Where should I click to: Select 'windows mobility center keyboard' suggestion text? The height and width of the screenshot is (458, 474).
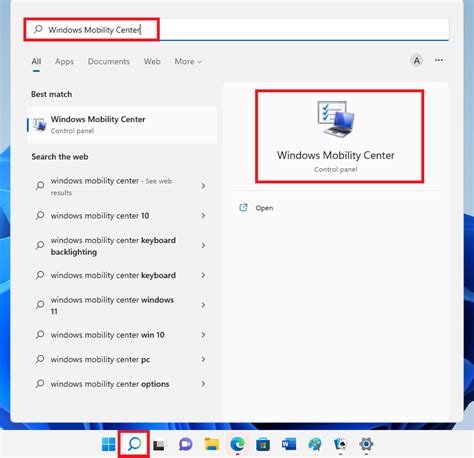113,275
